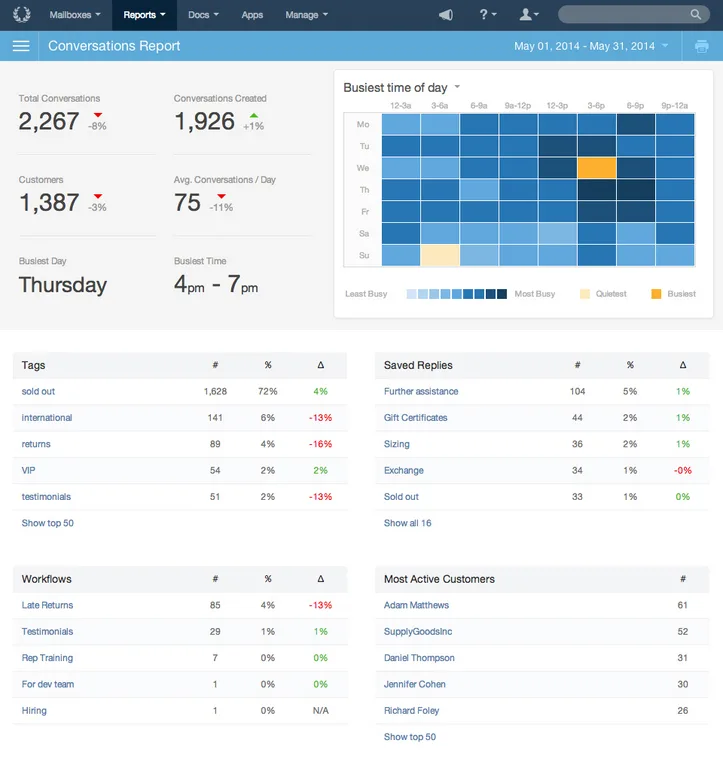
Task: Click the orange busiest heatmap cell
Action: point(597,168)
